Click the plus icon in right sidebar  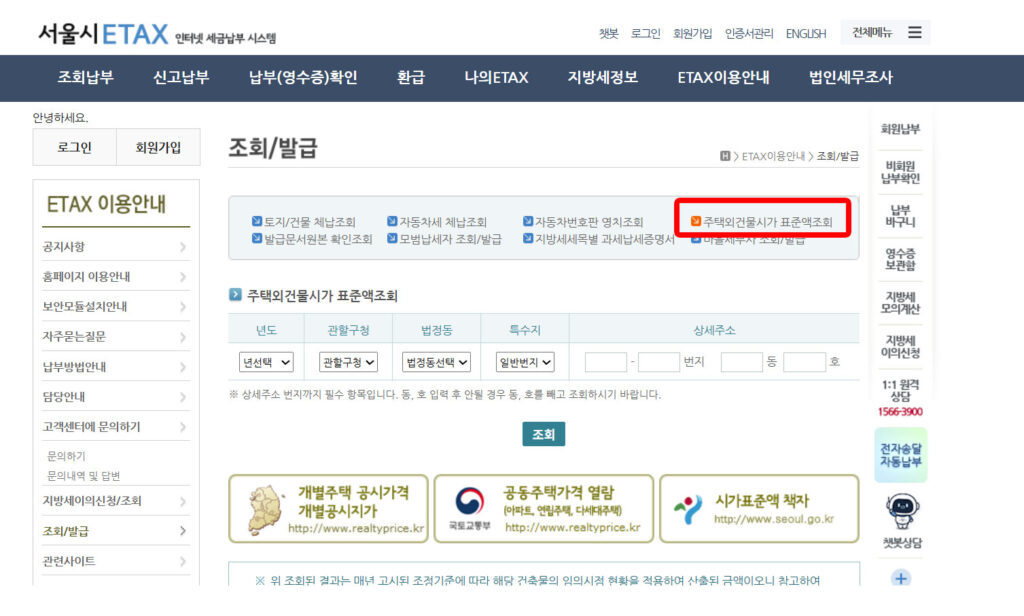pyautogui.click(x=901, y=578)
